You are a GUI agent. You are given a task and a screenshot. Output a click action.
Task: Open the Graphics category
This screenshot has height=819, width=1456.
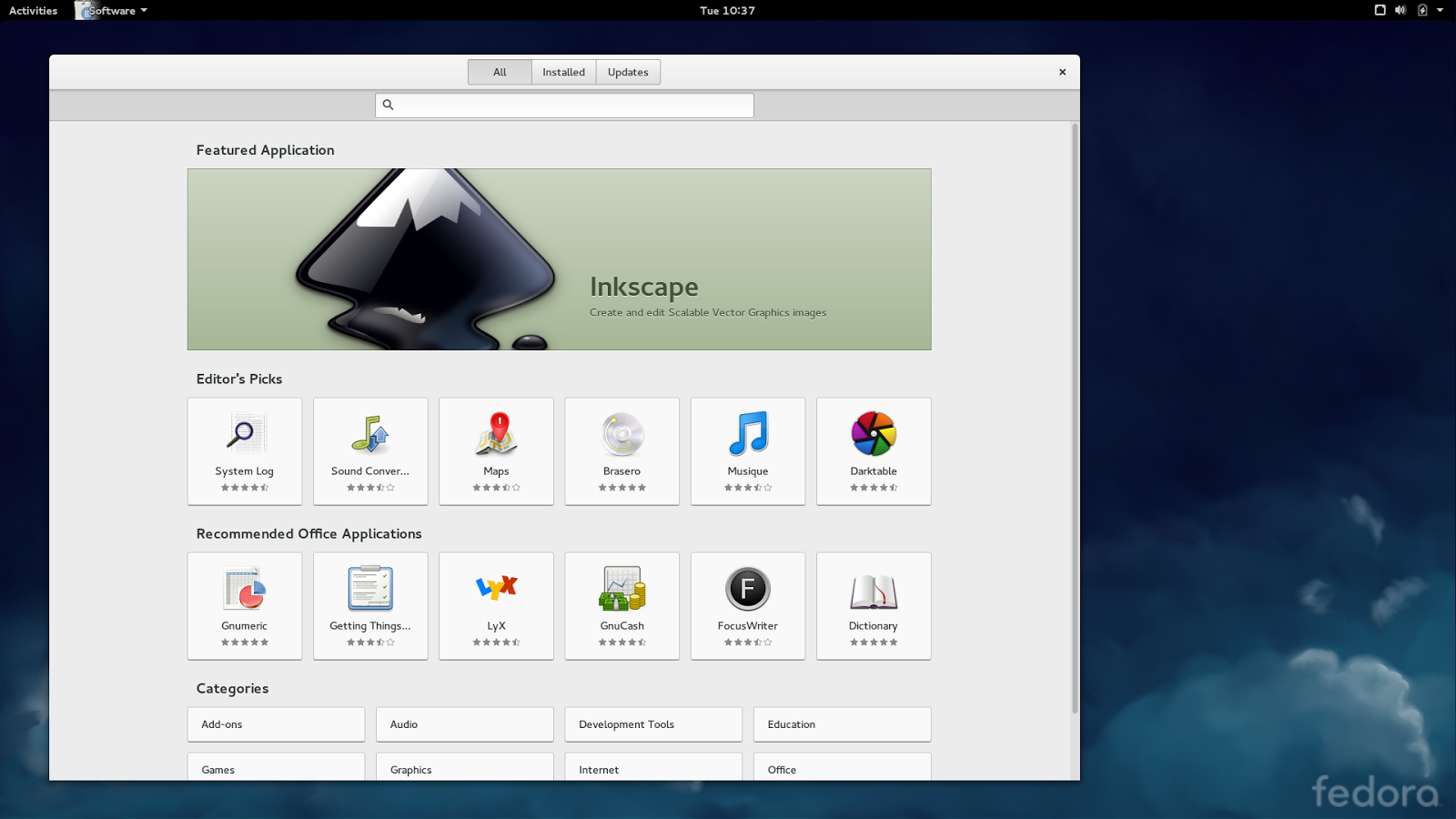coord(464,769)
